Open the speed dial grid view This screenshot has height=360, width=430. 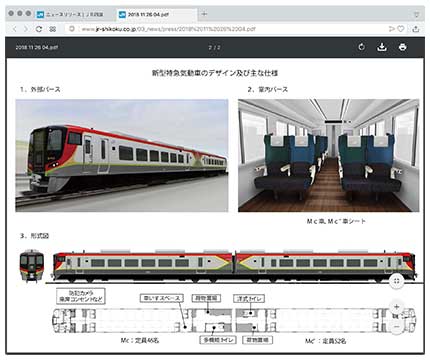pyautogui.click(x=53, y=29)
